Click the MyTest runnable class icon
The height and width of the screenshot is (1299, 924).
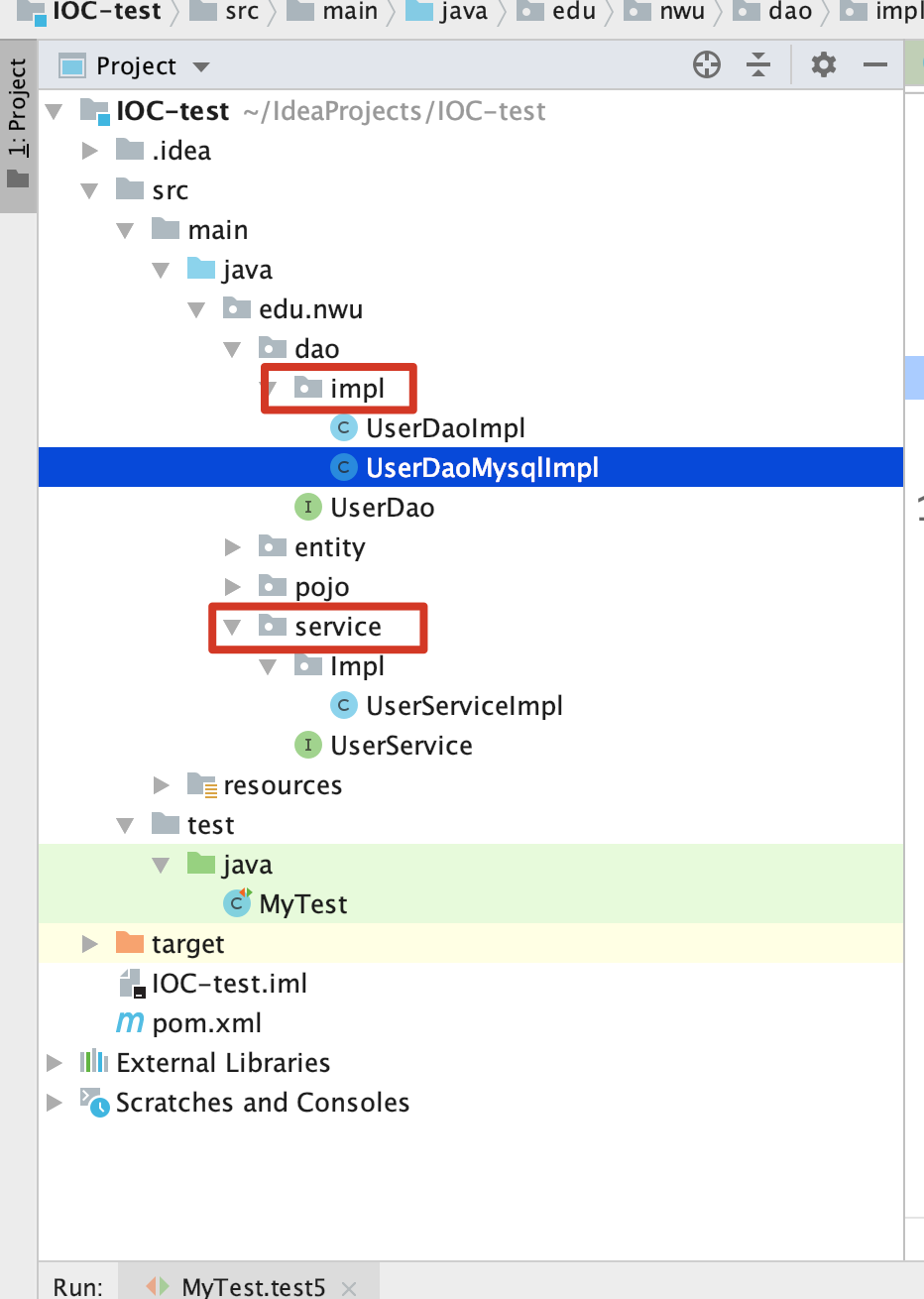click(238, 903)
